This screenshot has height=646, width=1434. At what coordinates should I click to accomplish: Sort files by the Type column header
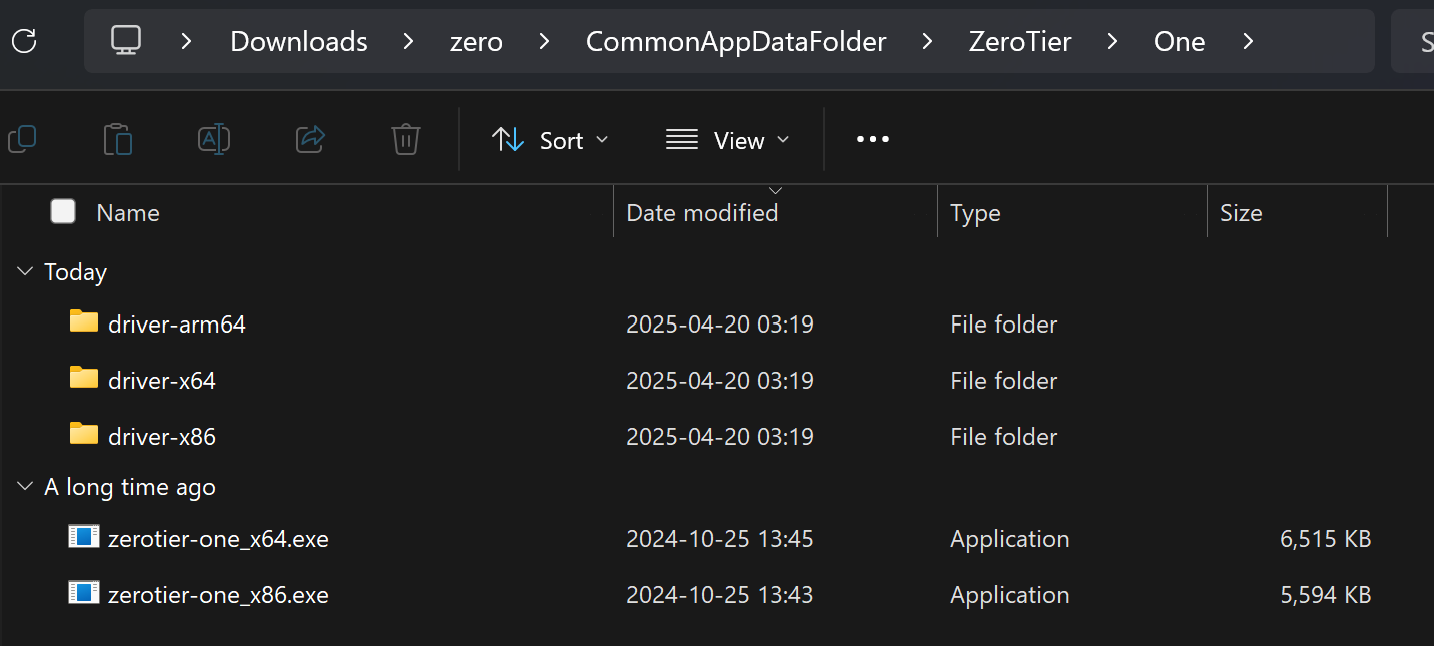(x=975, y=213)
